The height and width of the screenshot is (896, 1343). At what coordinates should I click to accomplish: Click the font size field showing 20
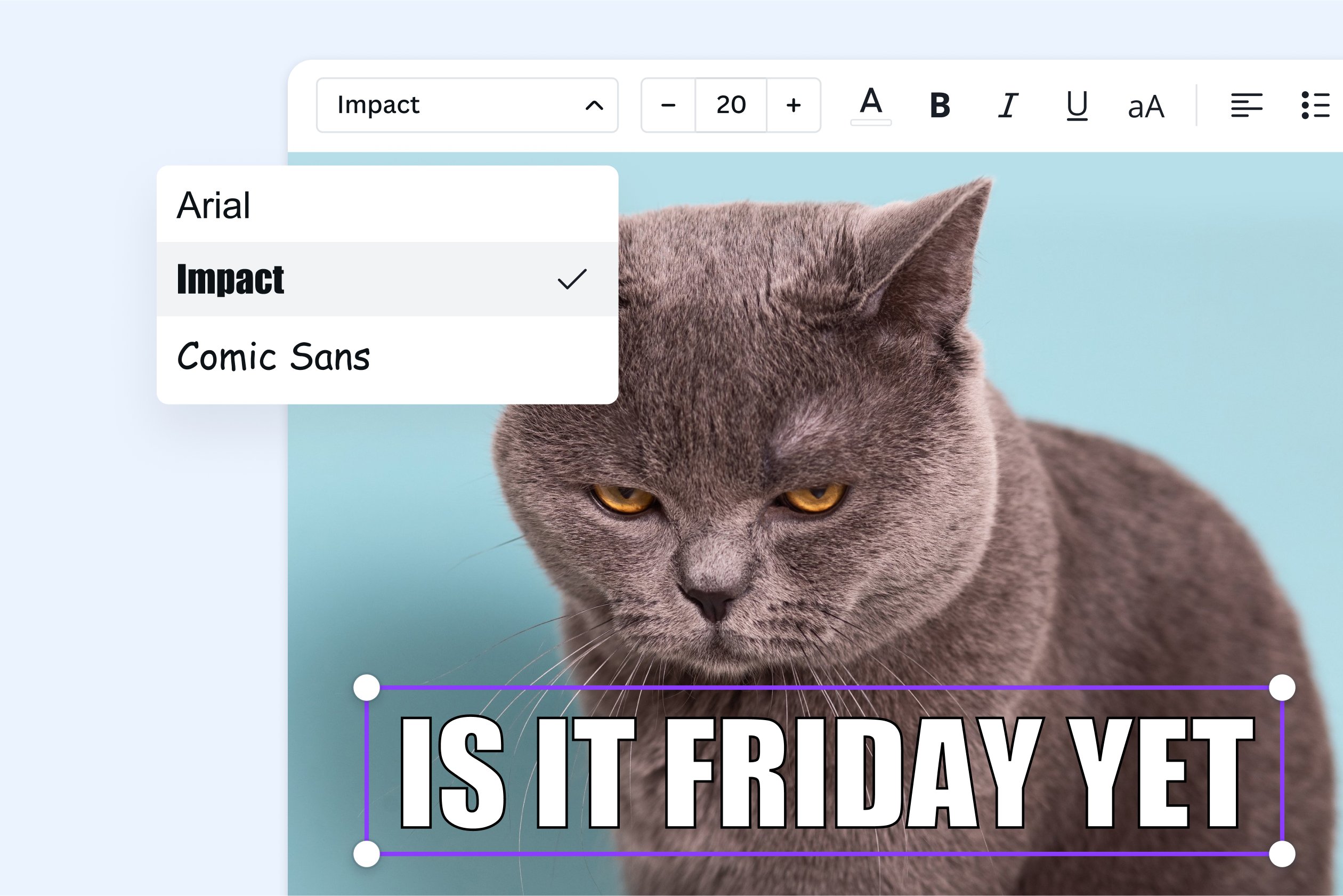click(731, 104)
